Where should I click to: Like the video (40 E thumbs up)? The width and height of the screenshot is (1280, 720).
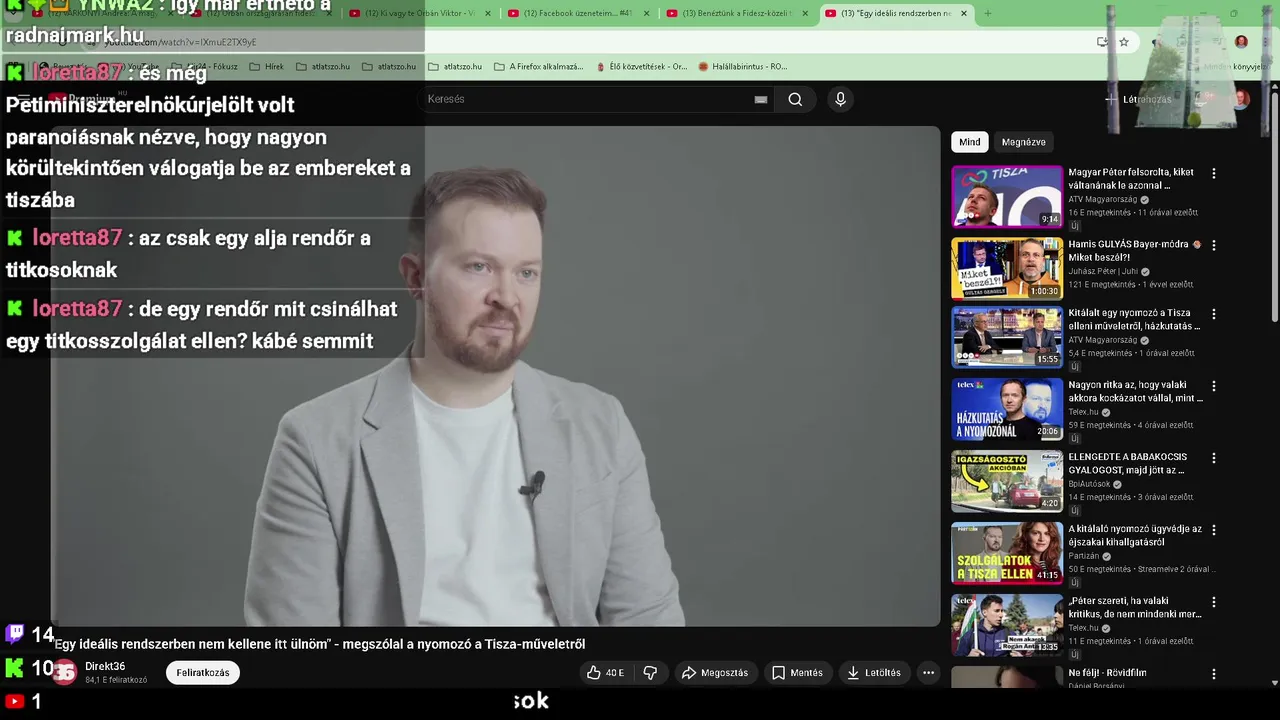pyautogui.click(x=606, y=673)
